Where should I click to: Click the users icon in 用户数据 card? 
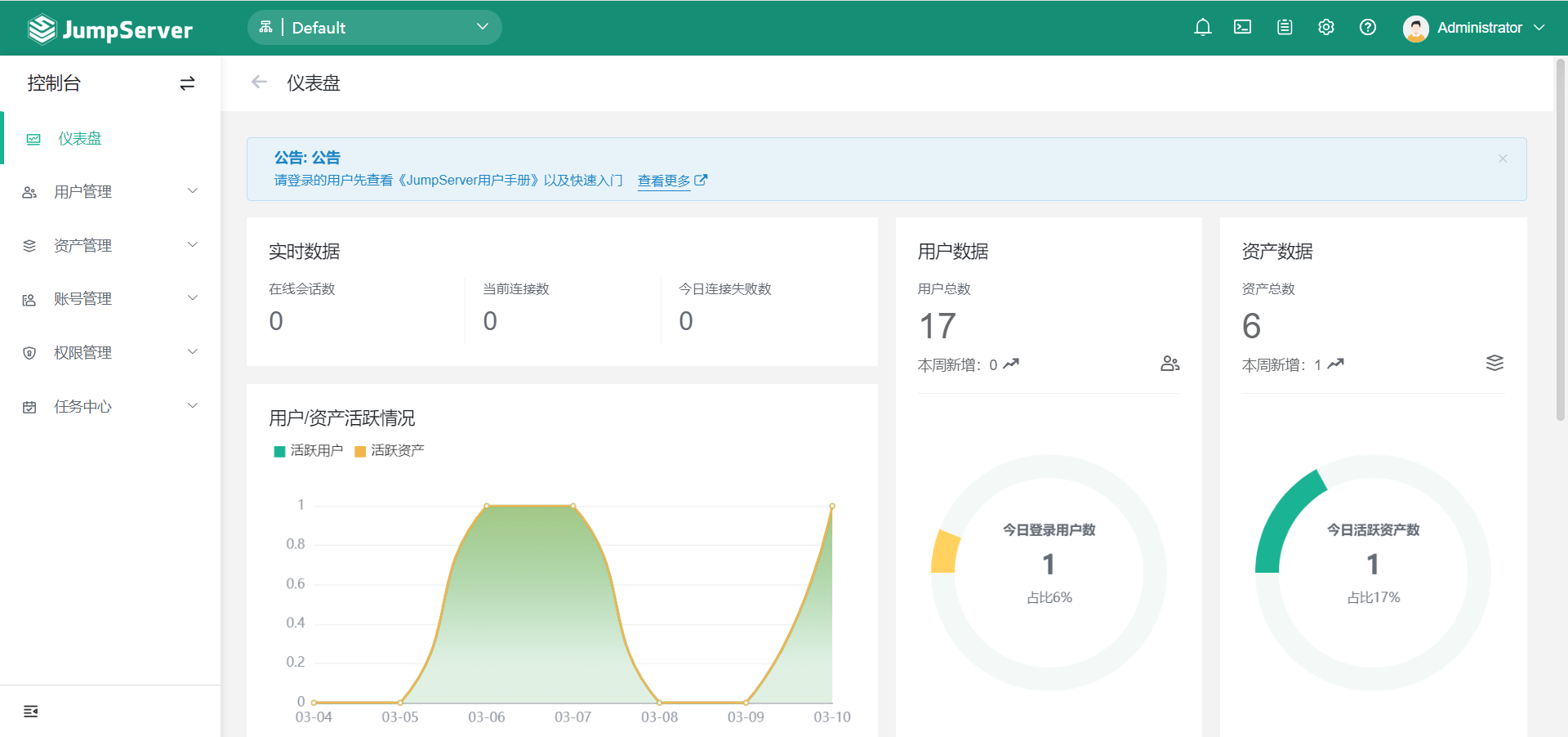coord(1170,364)
